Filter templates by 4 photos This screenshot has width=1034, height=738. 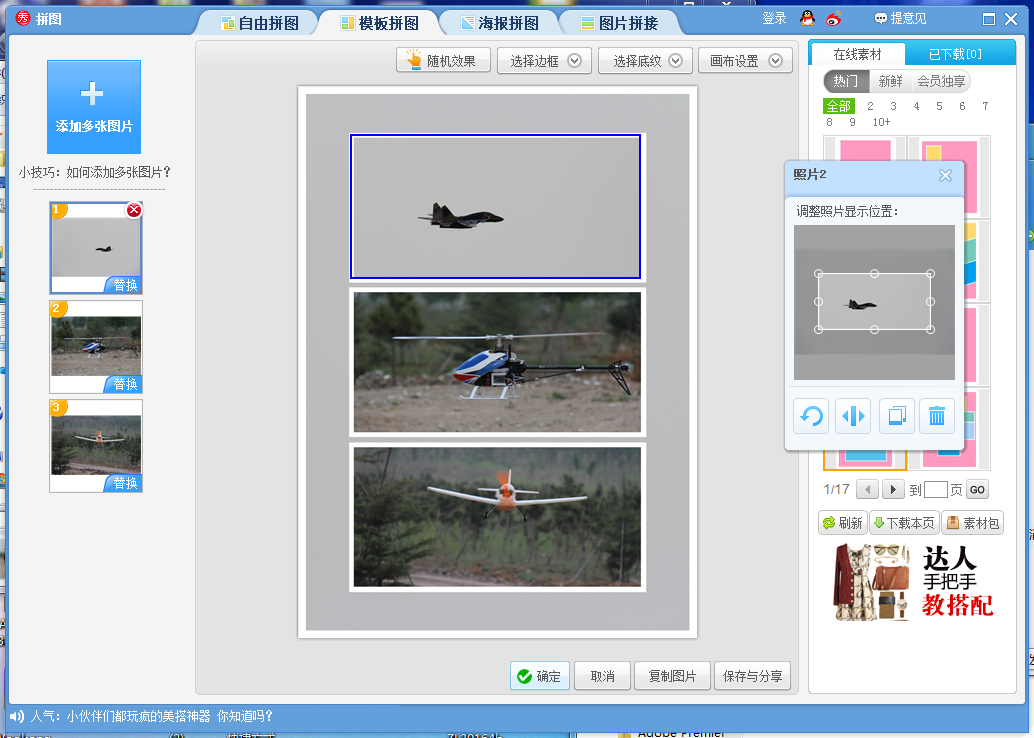pyautogui.click(x=917, y=106)
